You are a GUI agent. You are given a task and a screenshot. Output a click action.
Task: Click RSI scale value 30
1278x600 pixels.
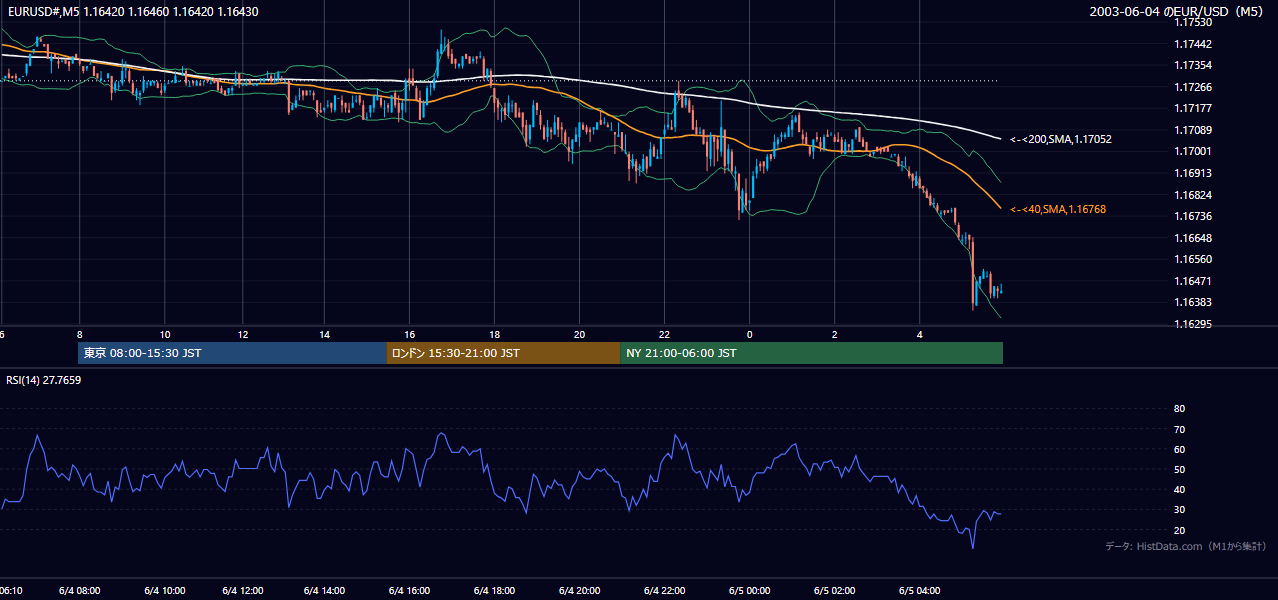coord(1179,510)
